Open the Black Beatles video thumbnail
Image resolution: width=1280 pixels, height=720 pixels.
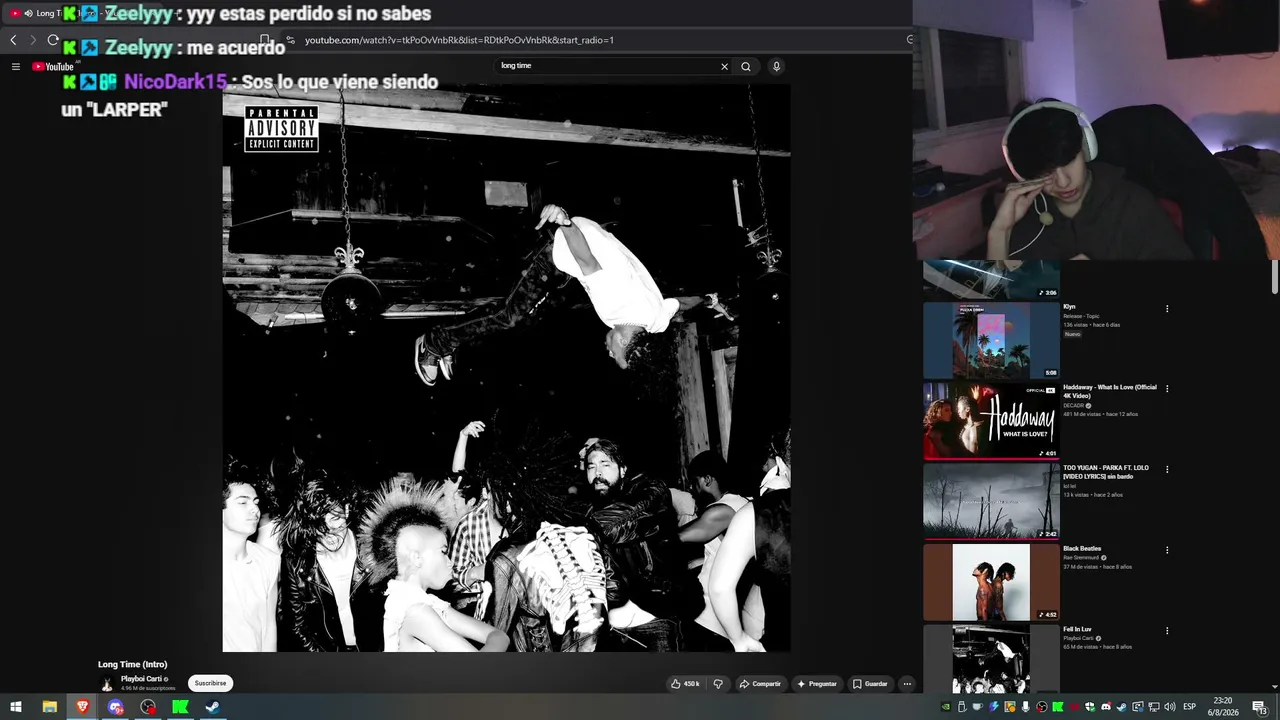point(991,582)
